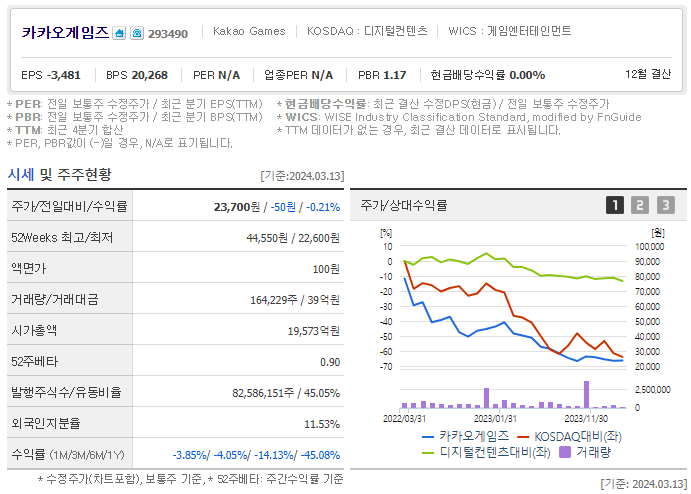Switch chart to tab 3

click(x=666, y=205)
